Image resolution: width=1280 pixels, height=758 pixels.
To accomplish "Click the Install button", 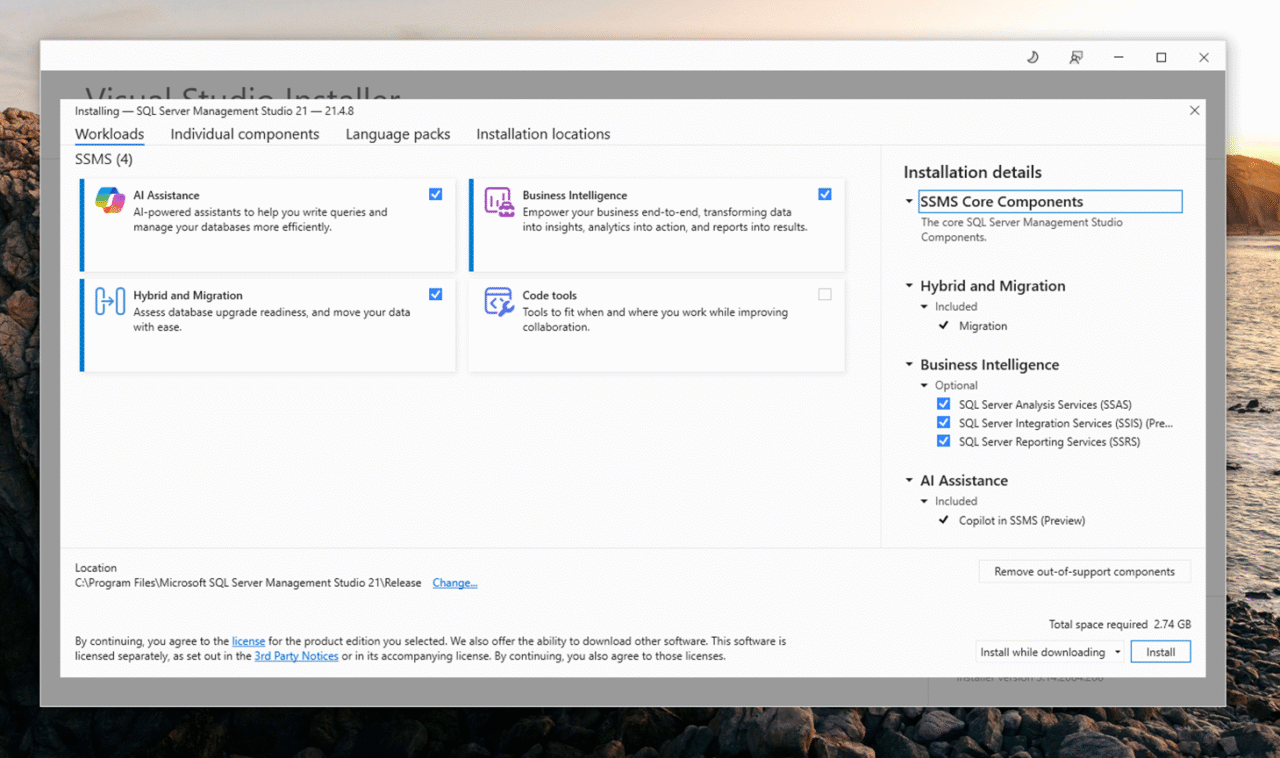I will 1161,652.
